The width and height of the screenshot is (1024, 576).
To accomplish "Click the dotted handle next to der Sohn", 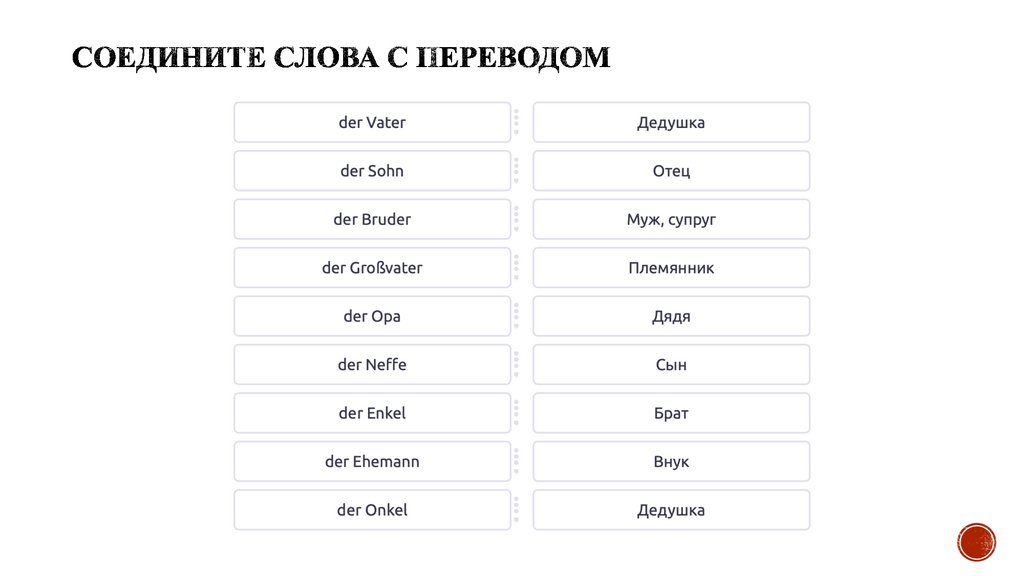I will click(x=516, y=171).
